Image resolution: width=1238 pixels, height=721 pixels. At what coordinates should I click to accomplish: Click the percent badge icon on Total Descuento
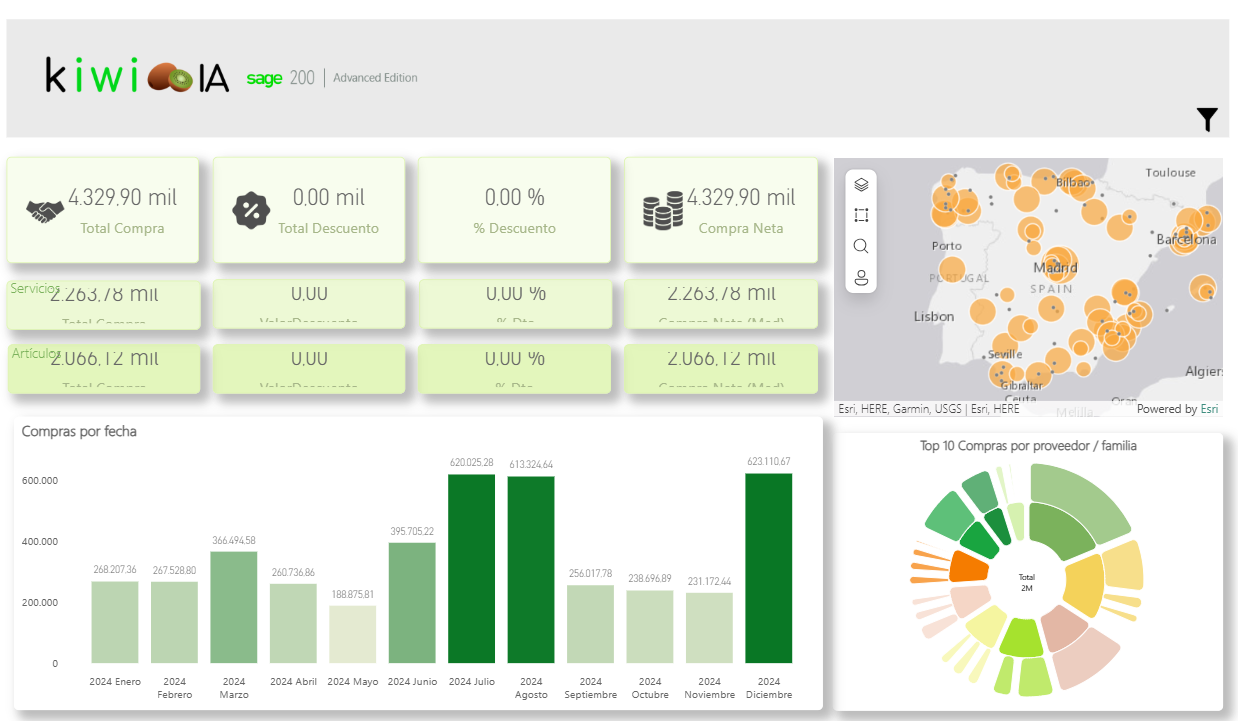click(251, 211)
